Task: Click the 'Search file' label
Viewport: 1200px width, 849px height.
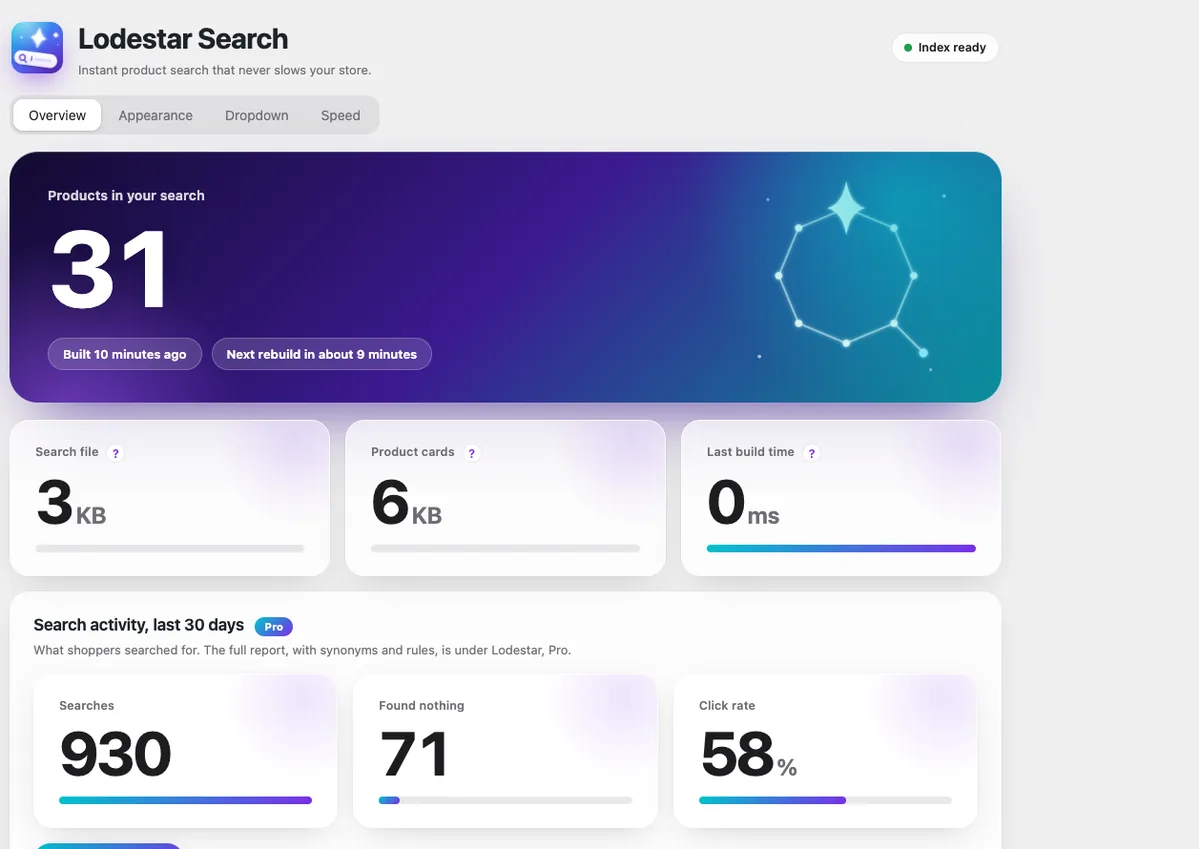Action: tap(67, 452)
